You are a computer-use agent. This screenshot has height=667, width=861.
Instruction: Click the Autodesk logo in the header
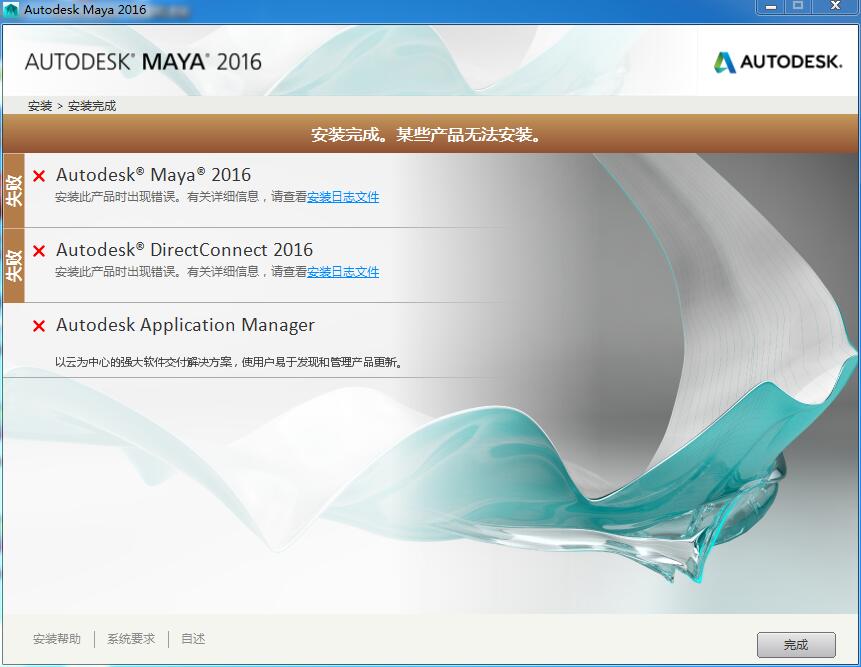(x=777, y=62)
